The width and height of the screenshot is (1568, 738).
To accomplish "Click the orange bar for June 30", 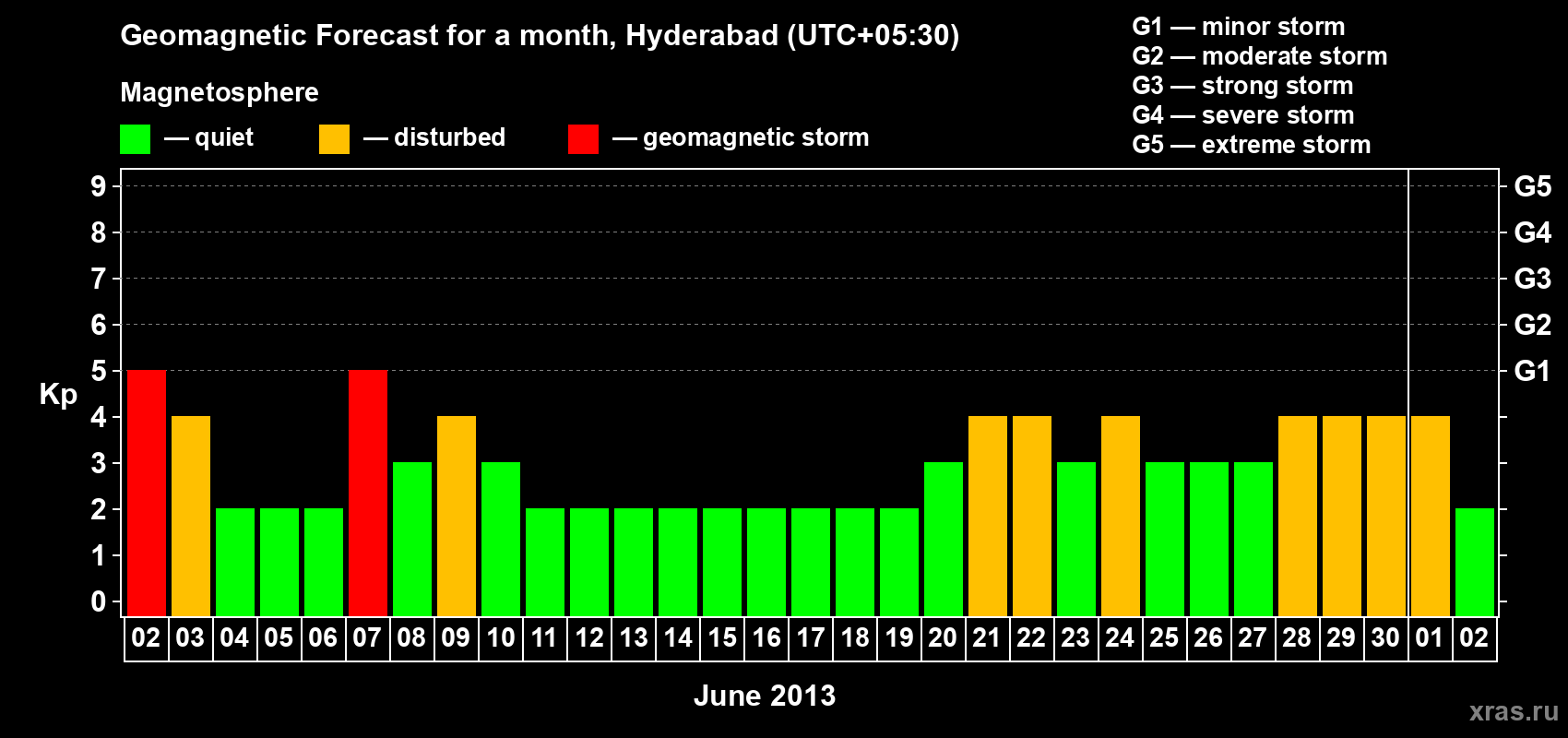I will 1386,516.
